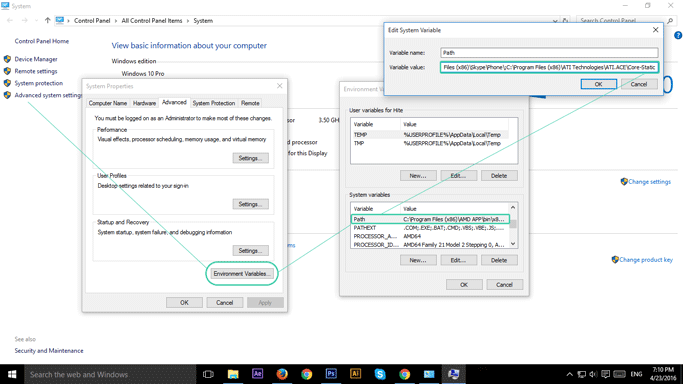Image resolution: width=683 pixels, height=384 pixels.
Task: Open Task View on the taskbar
Action: tap(208, 374)
